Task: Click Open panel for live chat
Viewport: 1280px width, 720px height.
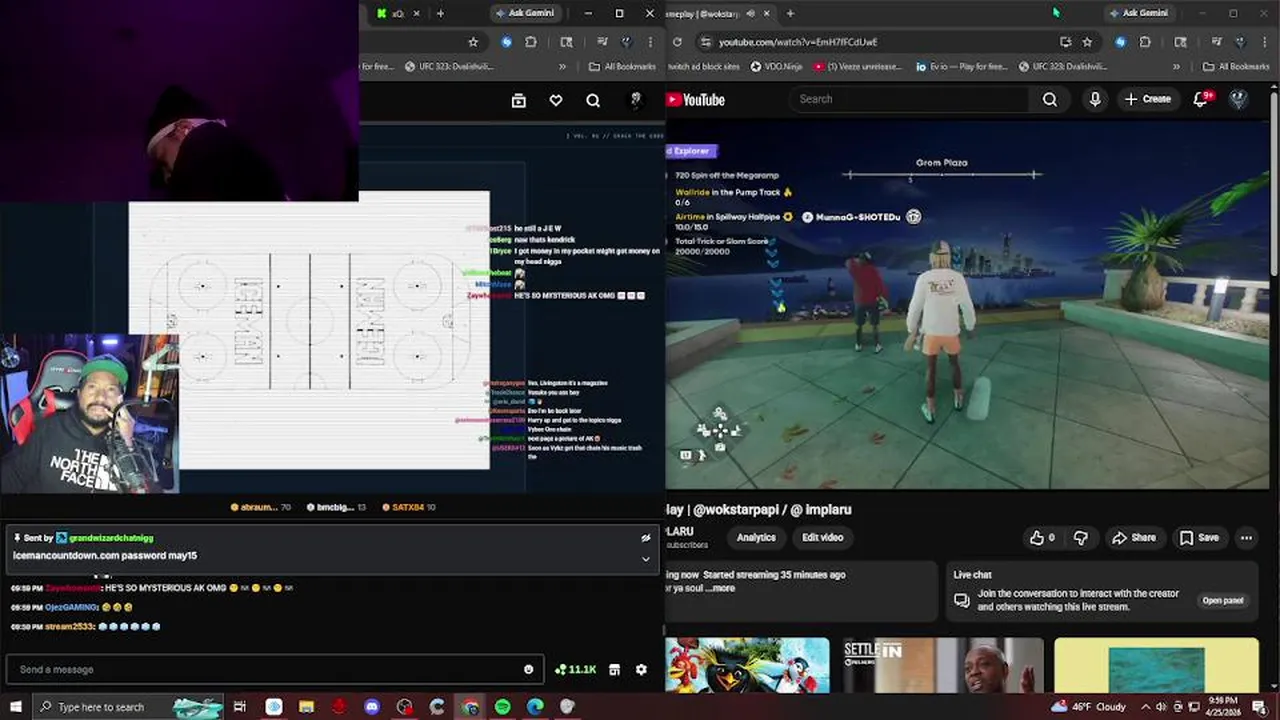Action: click(x=1223, y=601)
